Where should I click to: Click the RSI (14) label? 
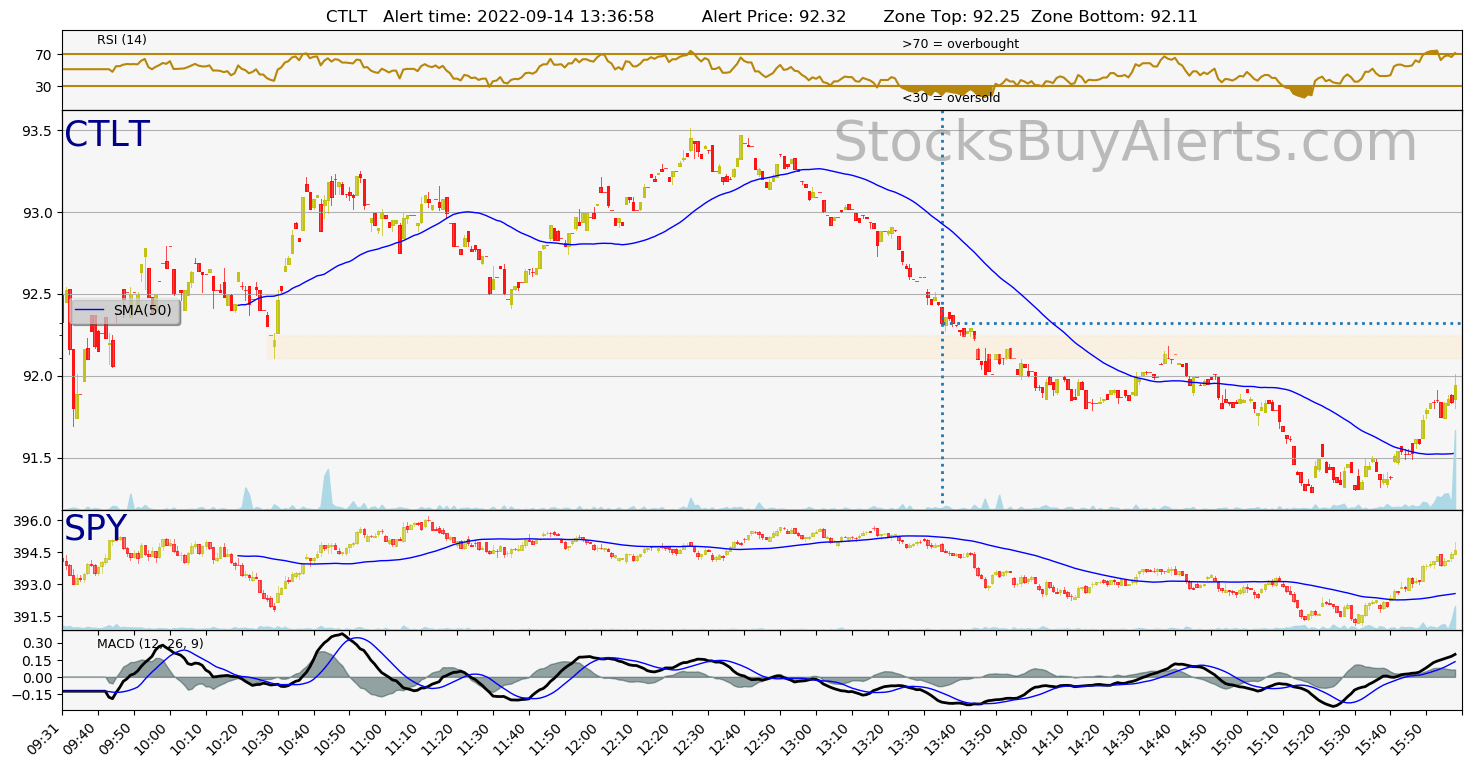tap(122, 40)
